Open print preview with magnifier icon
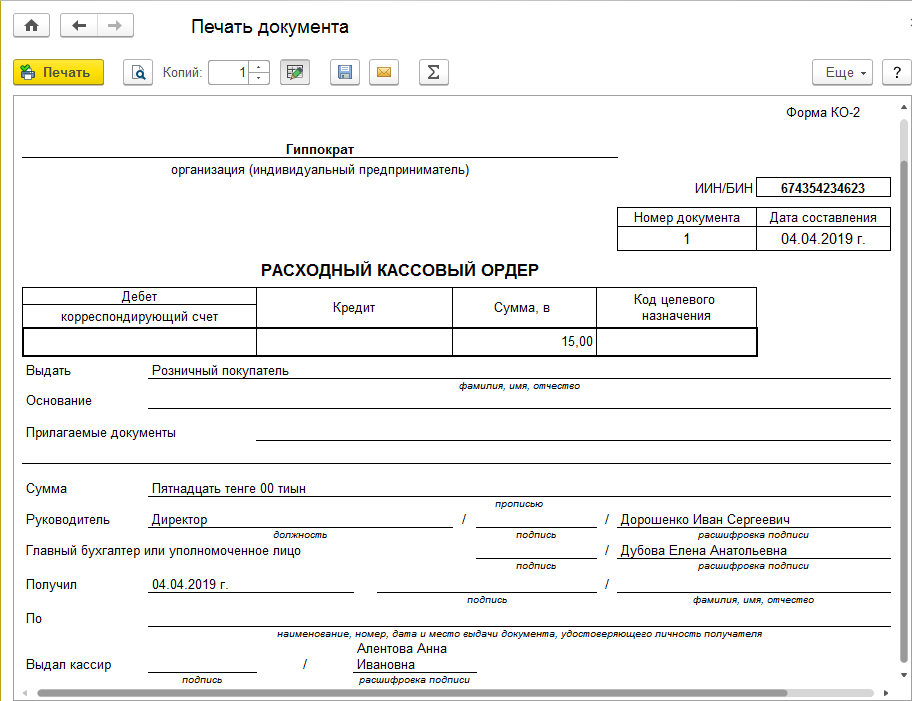Image resolution: width=912 pixels, height=701 pixels. [138, 73]
